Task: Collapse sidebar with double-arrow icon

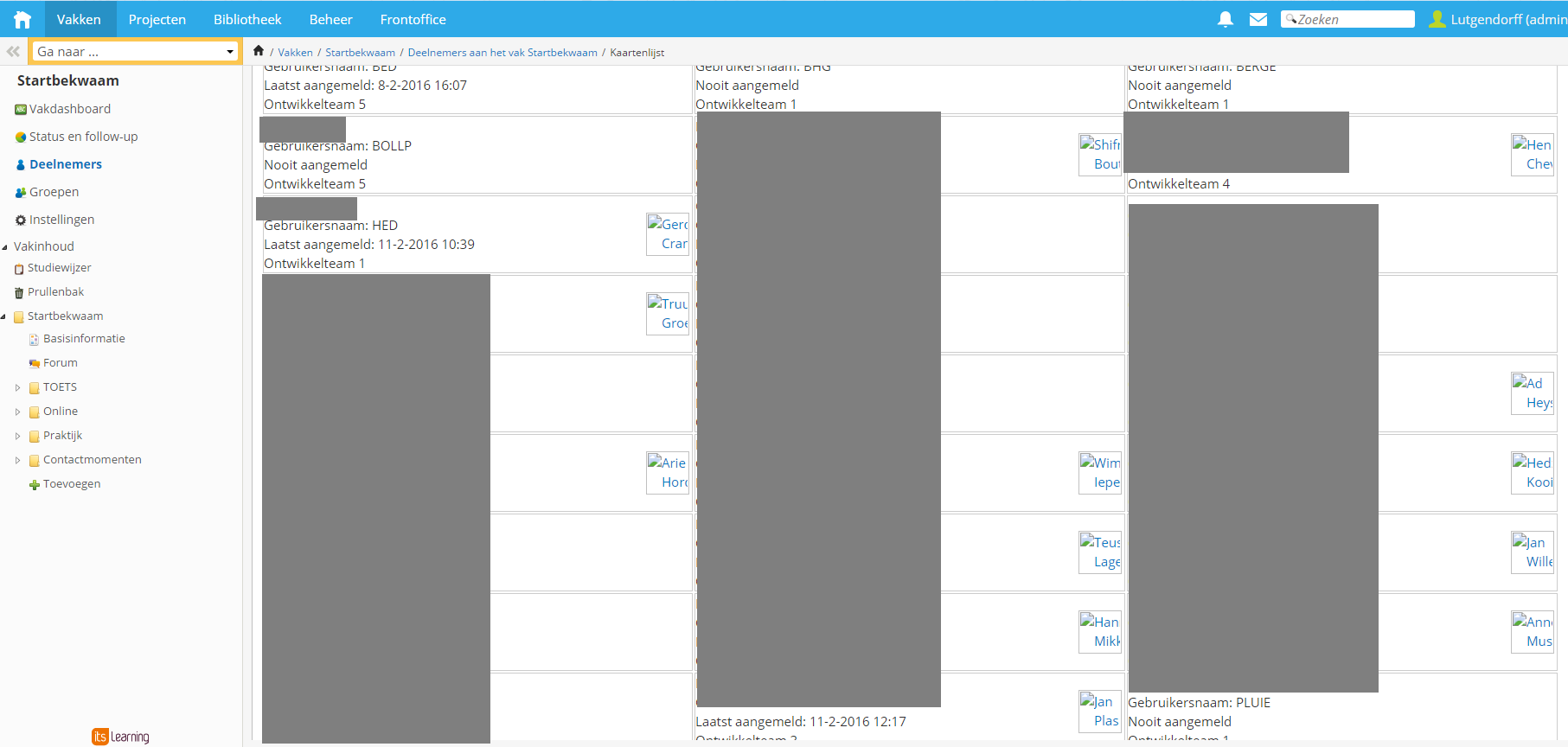Action: pos(13,52)
